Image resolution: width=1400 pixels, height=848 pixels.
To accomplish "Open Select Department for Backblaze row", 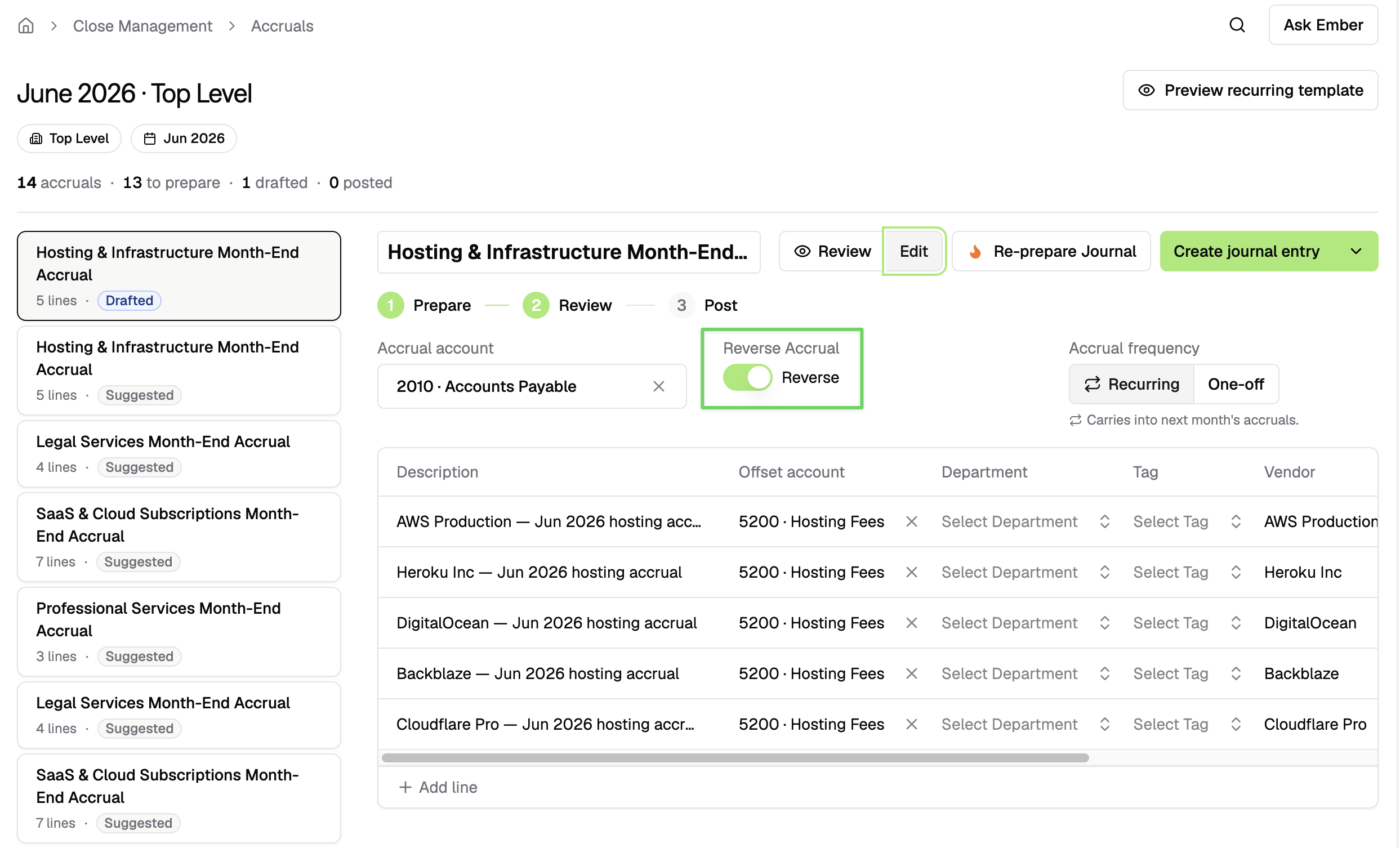I will (1026, 673).
